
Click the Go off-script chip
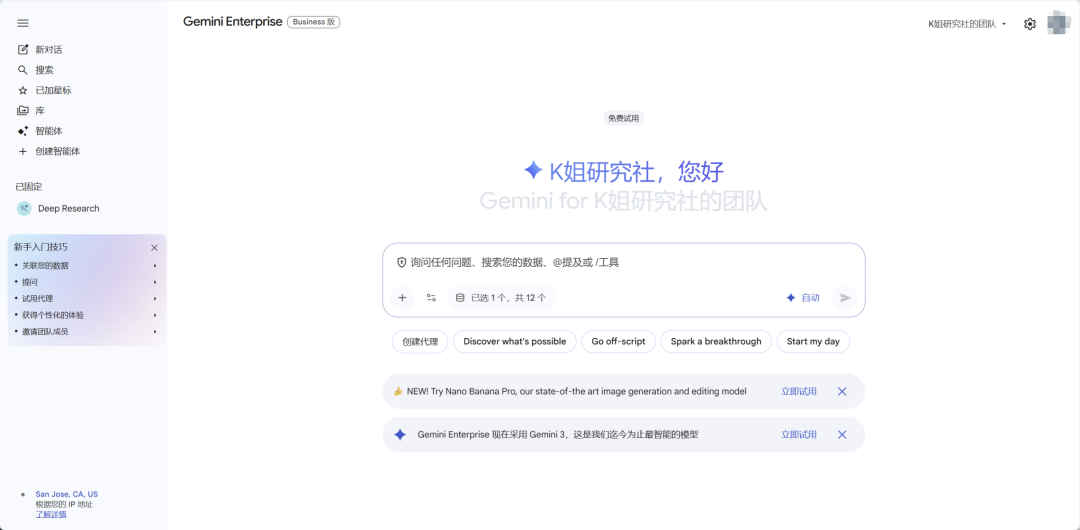[619, 341]
